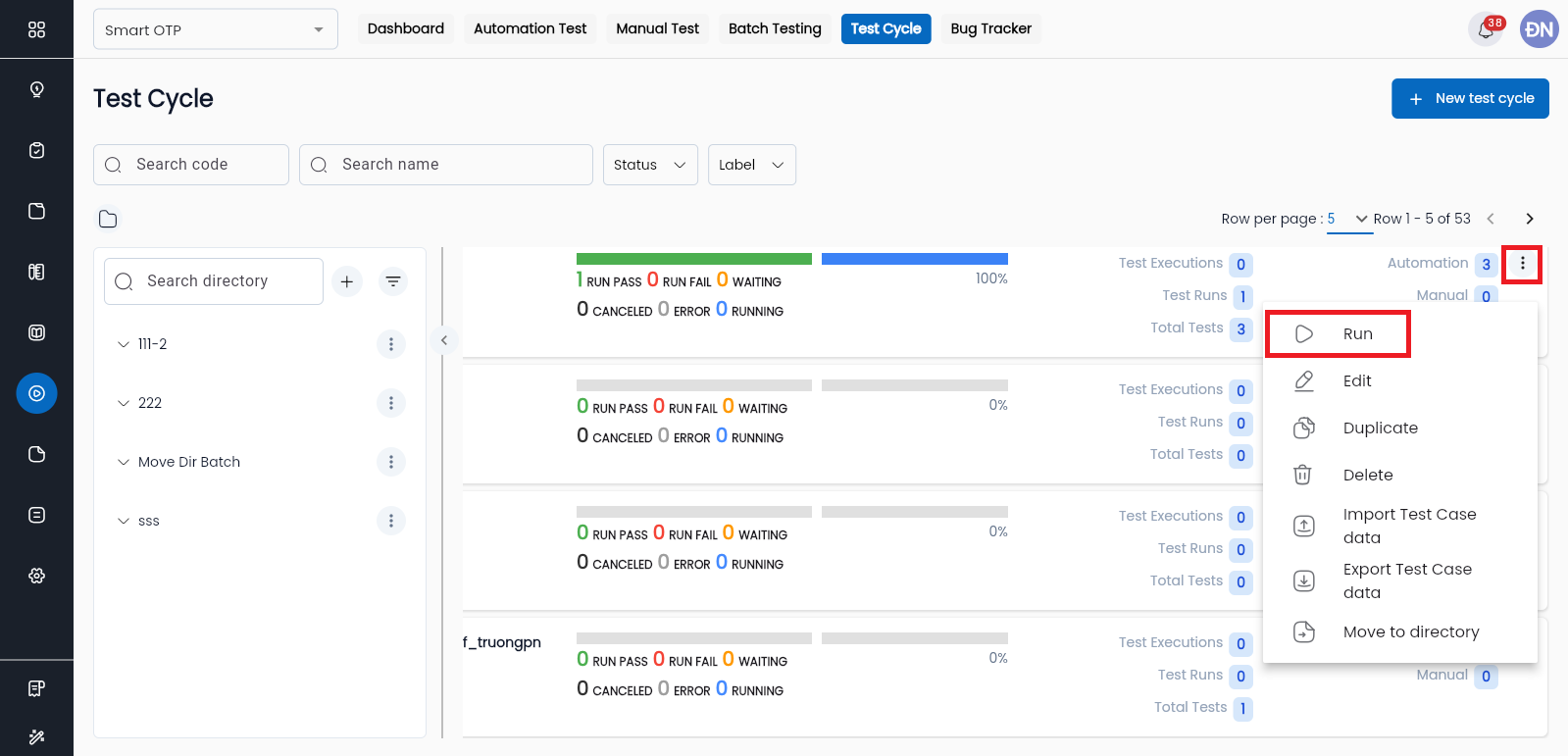Open the Label filter dropdown

[x=751, y=165]
